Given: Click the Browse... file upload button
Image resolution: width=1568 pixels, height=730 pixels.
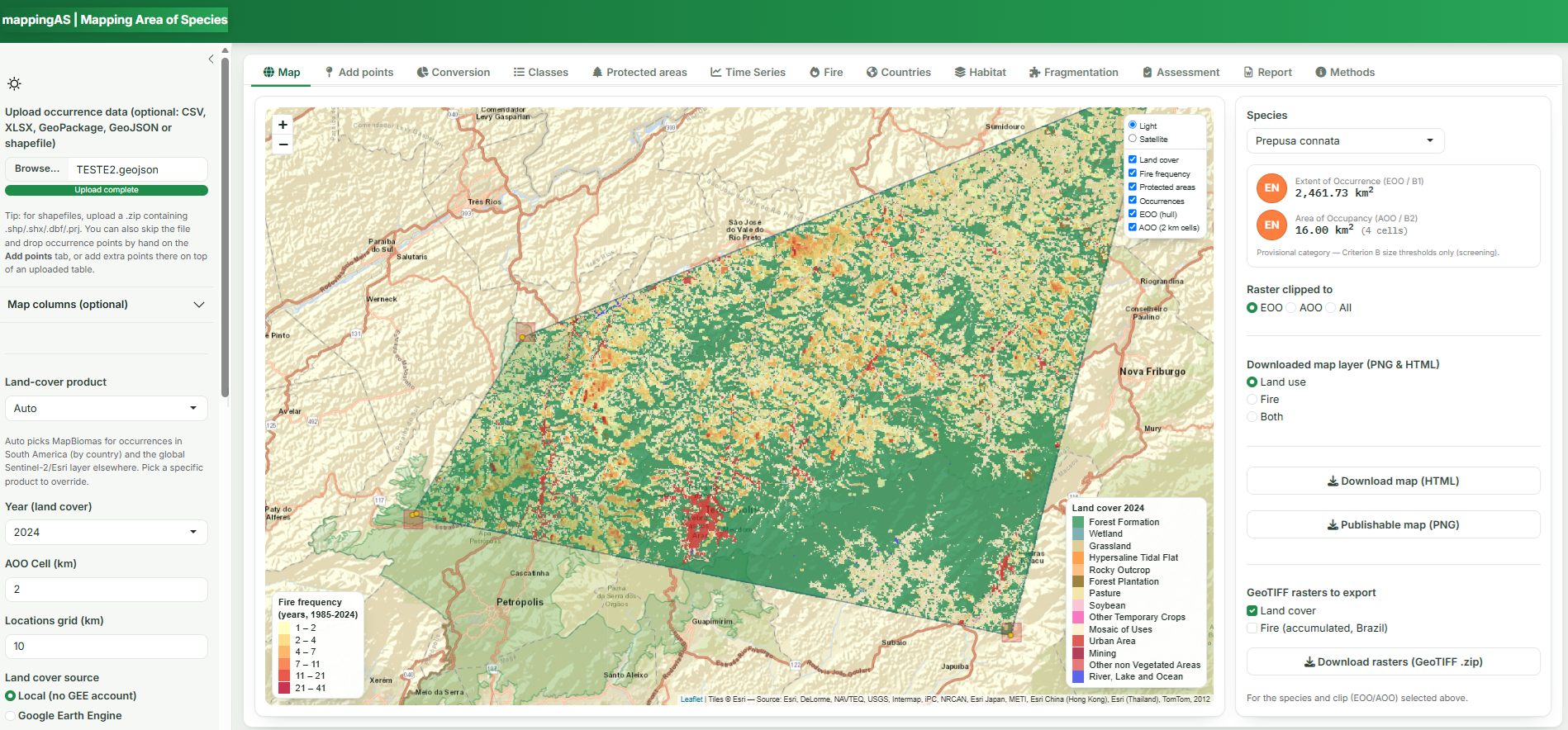Looking at the screenshot, I should point(37,169).
